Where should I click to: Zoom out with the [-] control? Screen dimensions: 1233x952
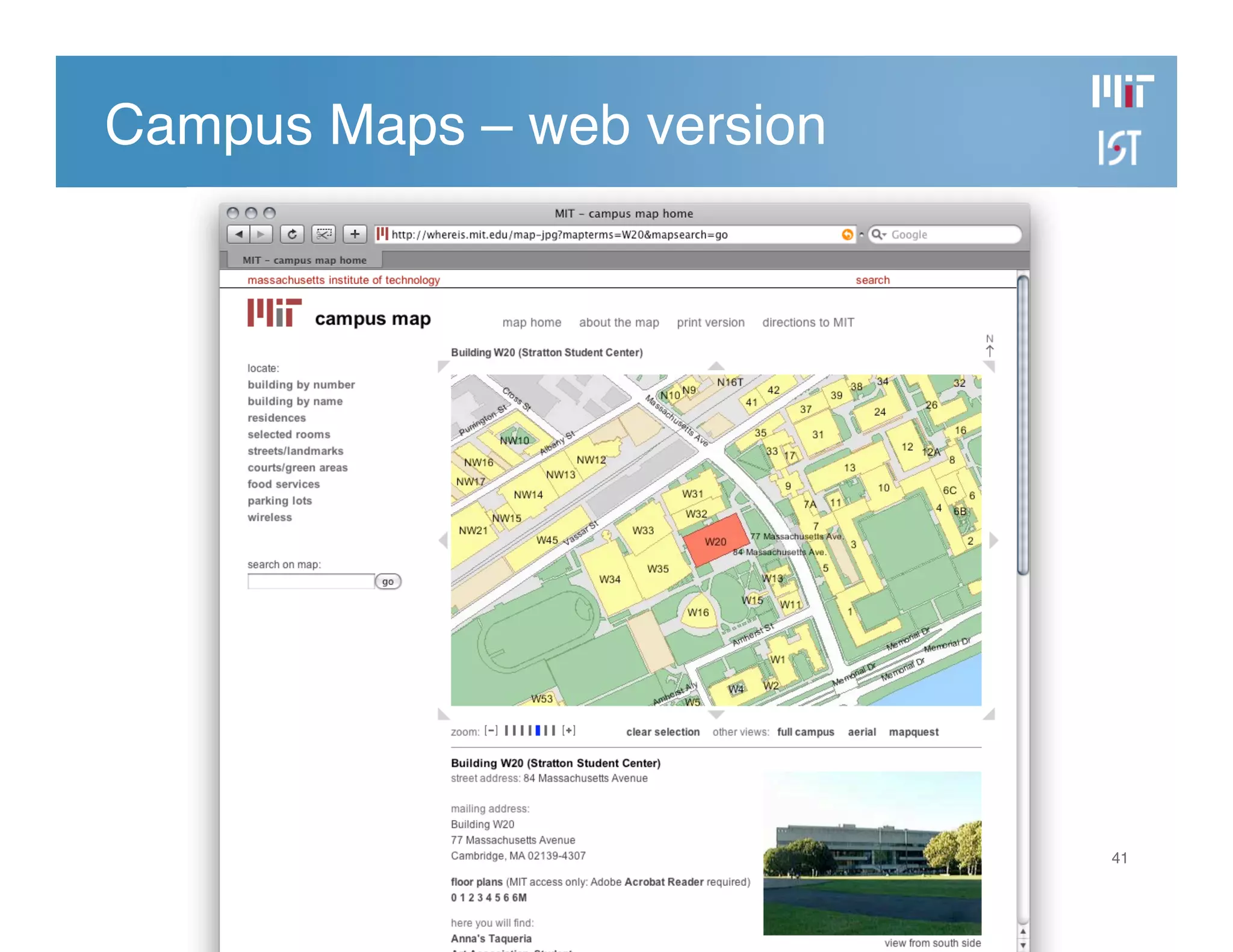click(491, 731)
